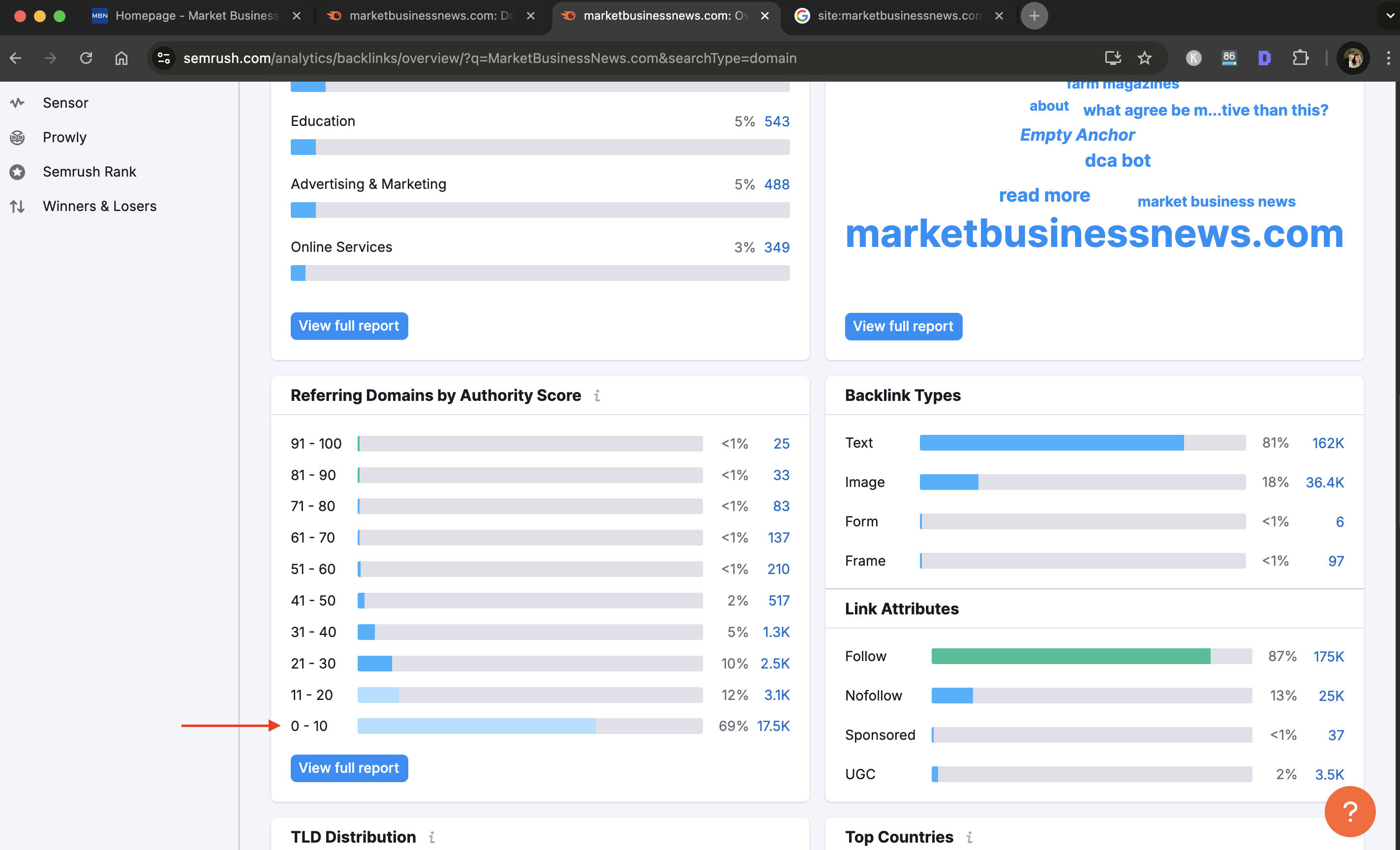Reload the page
The width and height of the screenshot is (1400, 850).
click(86, 58)
